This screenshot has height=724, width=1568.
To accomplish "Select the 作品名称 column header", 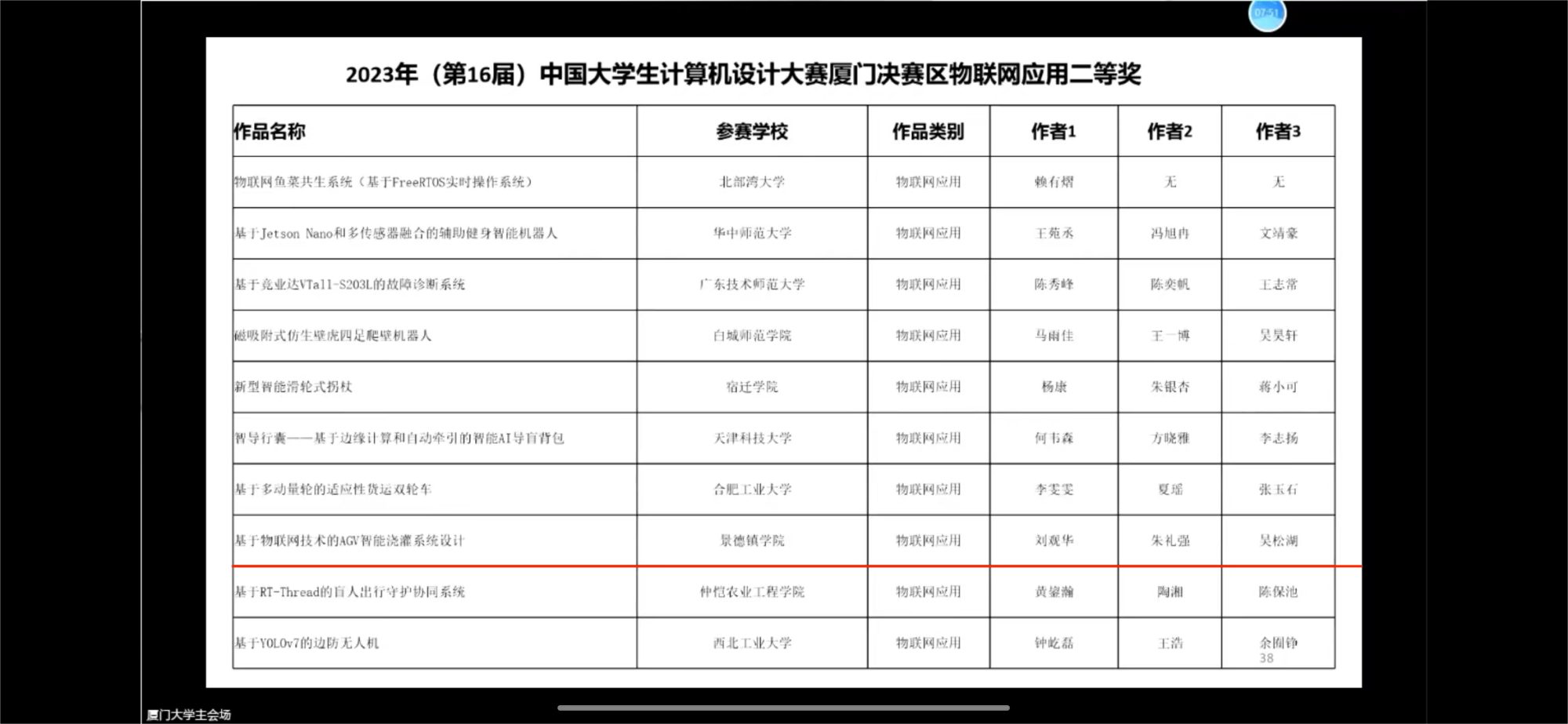I will 270,132.
